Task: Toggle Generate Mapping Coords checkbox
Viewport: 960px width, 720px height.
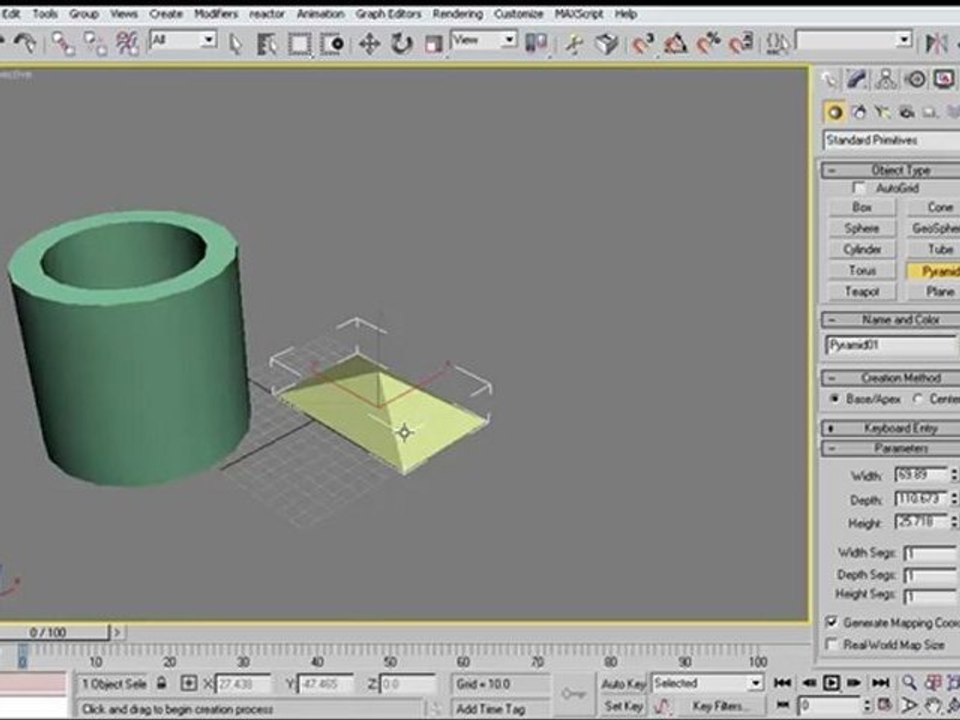Action: click(831, 623)
